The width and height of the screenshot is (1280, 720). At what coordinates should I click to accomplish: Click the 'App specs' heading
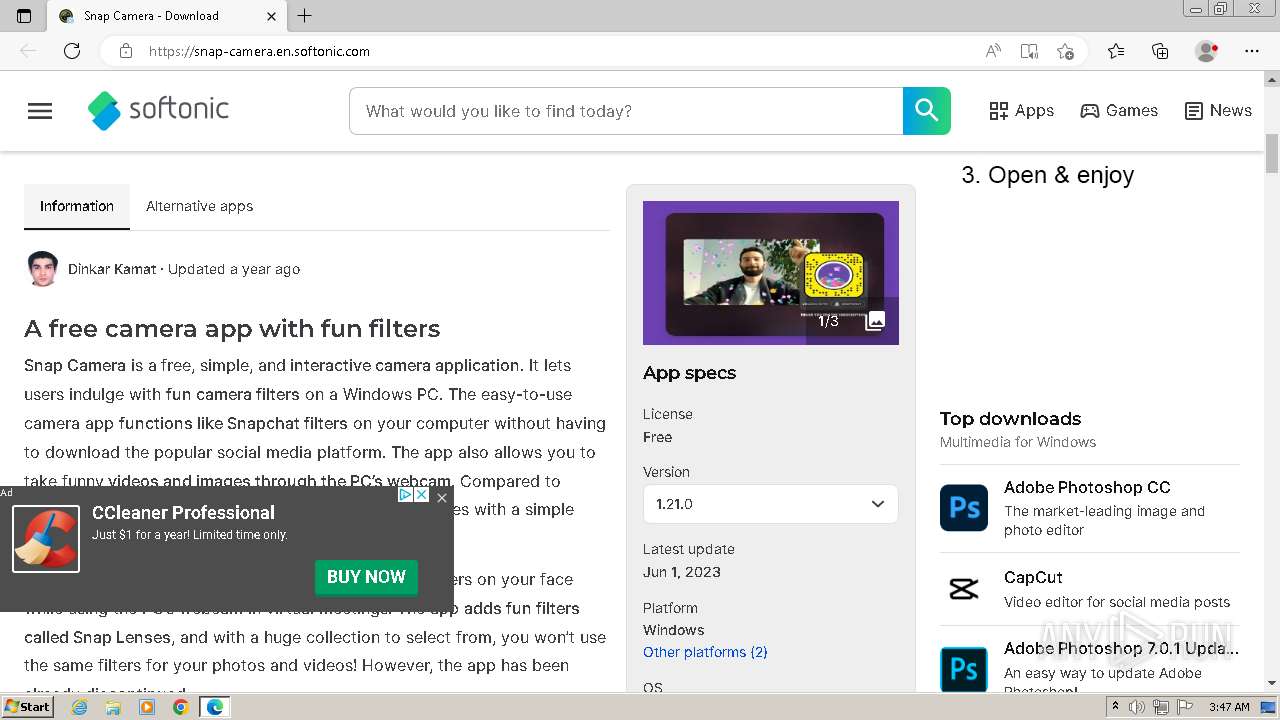pyautogui.click(x=689, y=373)
